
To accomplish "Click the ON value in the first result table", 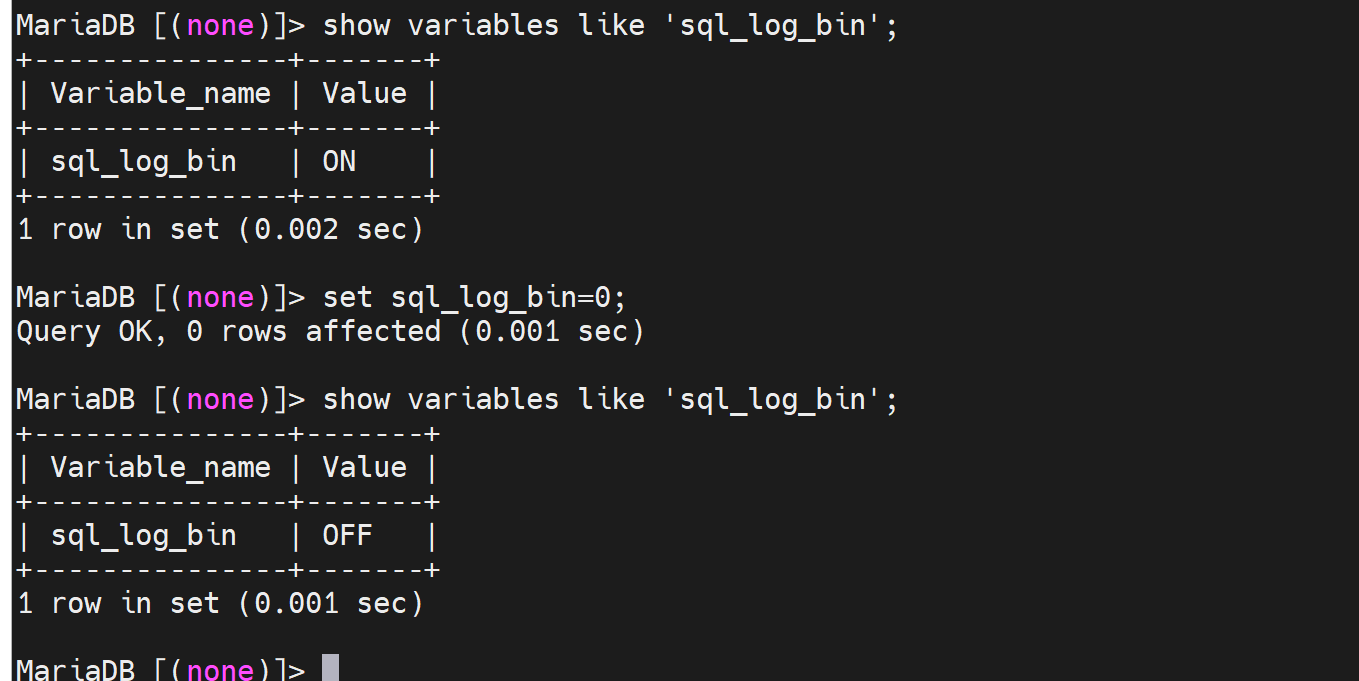I will (339, 162).
